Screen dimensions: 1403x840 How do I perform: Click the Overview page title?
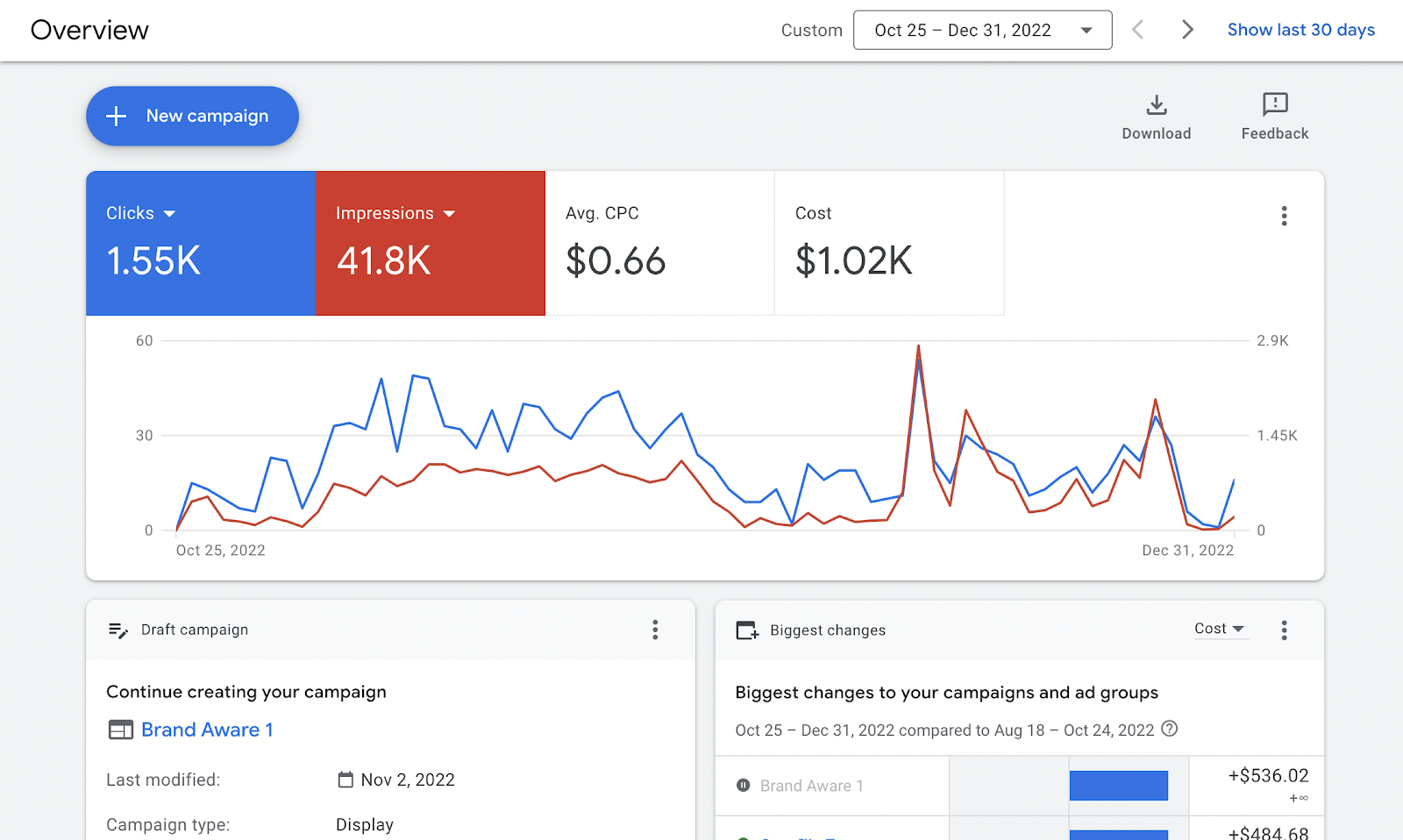(89, 30)
